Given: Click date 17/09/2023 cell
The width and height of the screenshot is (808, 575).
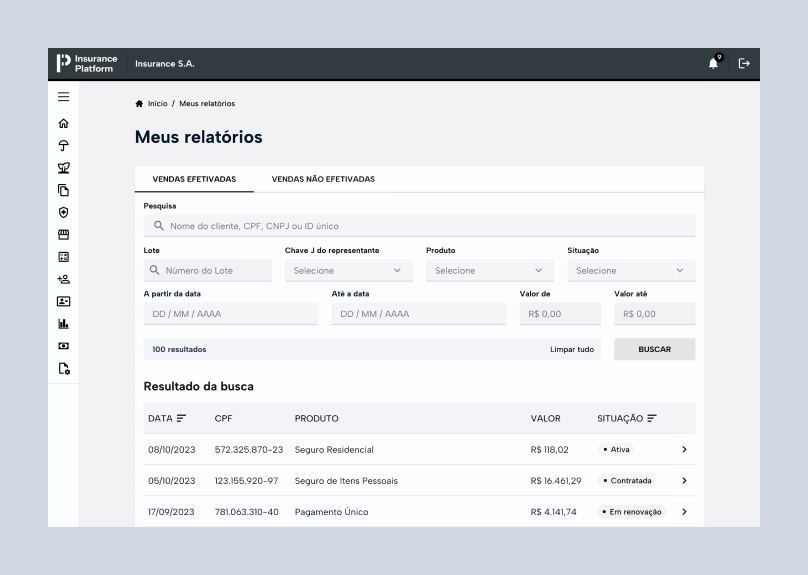Looking at the screenshot, I should click(171, 512).
